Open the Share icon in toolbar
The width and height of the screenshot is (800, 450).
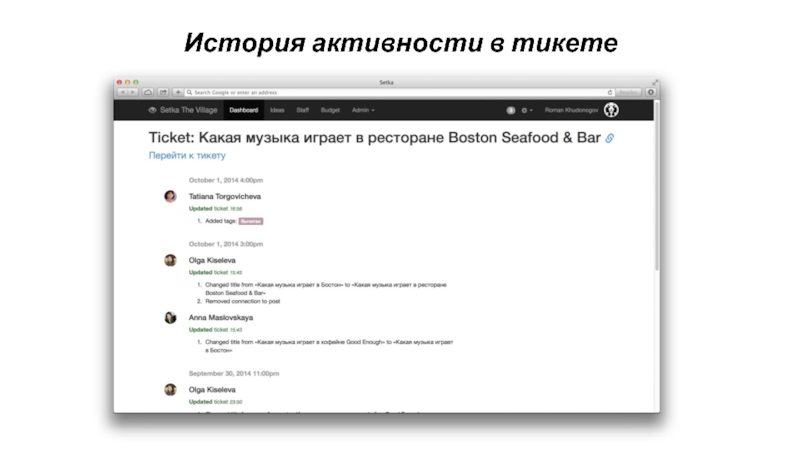[x=163, y=92]
